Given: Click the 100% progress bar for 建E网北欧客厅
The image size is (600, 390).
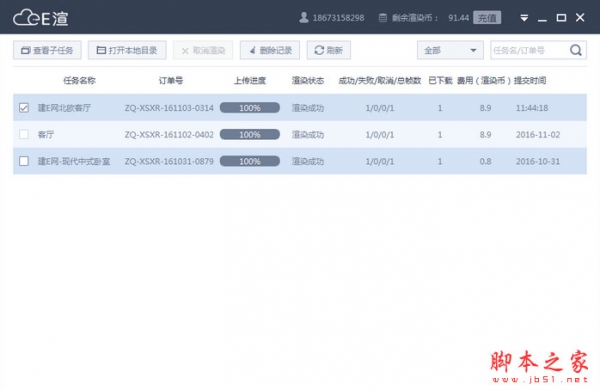Looking at the screenshot, I should pyautogui.click(x=250, y=108).
